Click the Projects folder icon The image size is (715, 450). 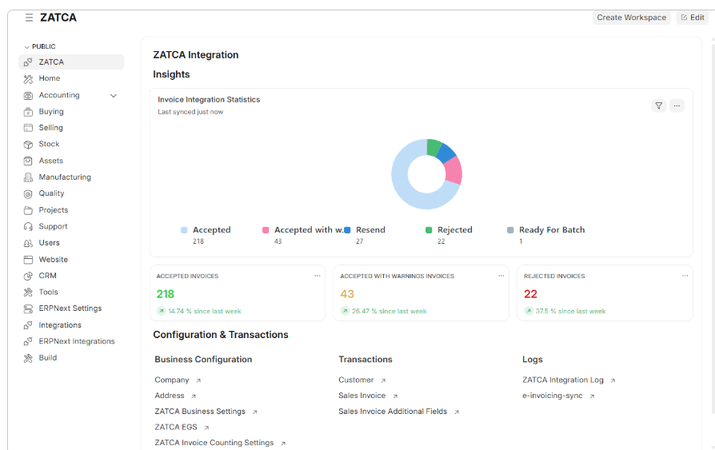(x=28, y=210)
